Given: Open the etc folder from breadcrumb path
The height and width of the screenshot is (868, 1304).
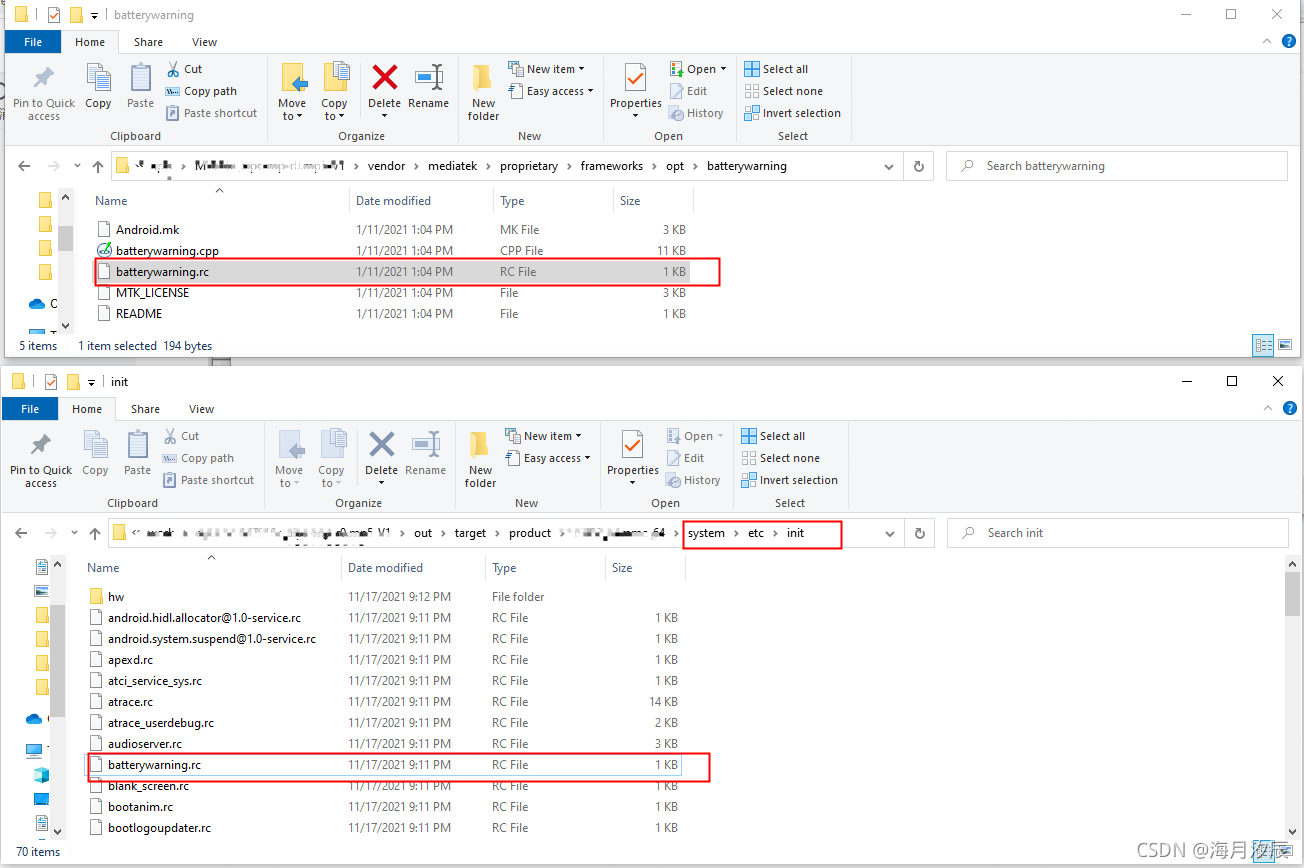Looking at the screenshot, I should pyautogui.click(x=755, y=533).
